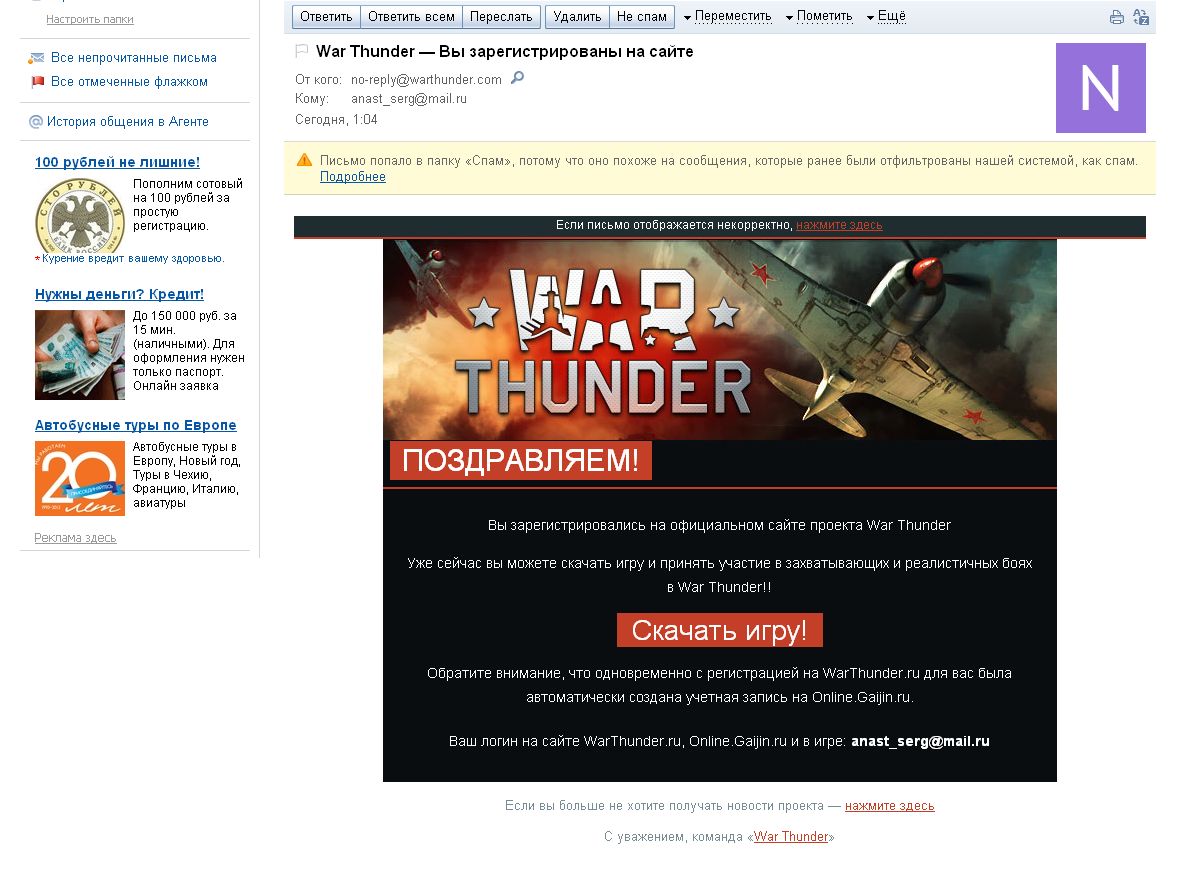1193x881 pixels.
Task: Click the cash banknotes ad image
Action: tap(80, 355)
